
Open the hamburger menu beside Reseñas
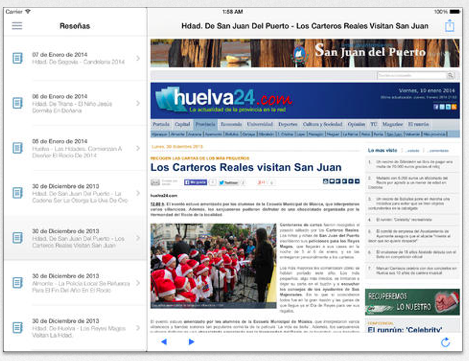[17, 26]
